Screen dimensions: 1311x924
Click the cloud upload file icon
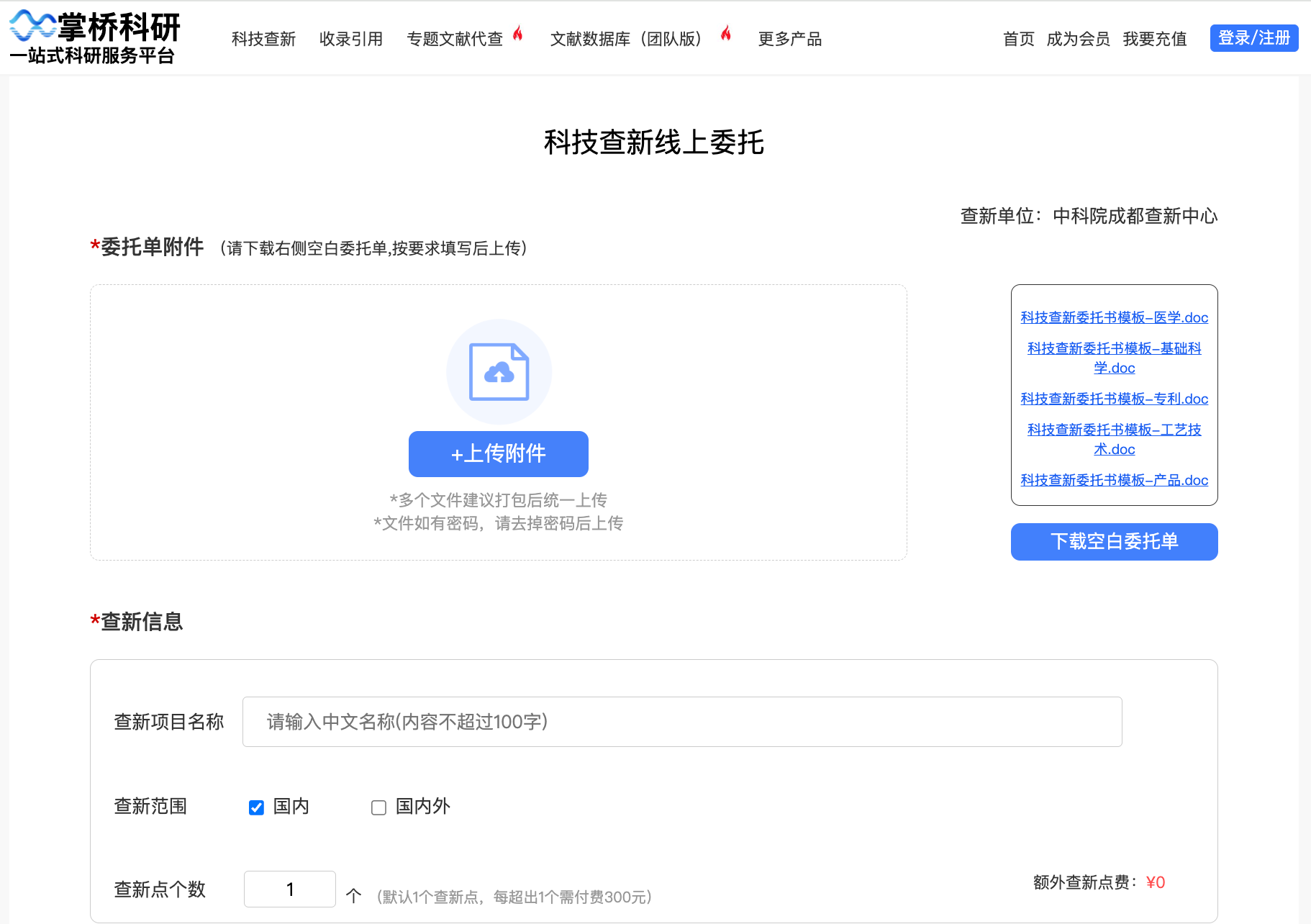pyautogui.click(x=499, y=371)
